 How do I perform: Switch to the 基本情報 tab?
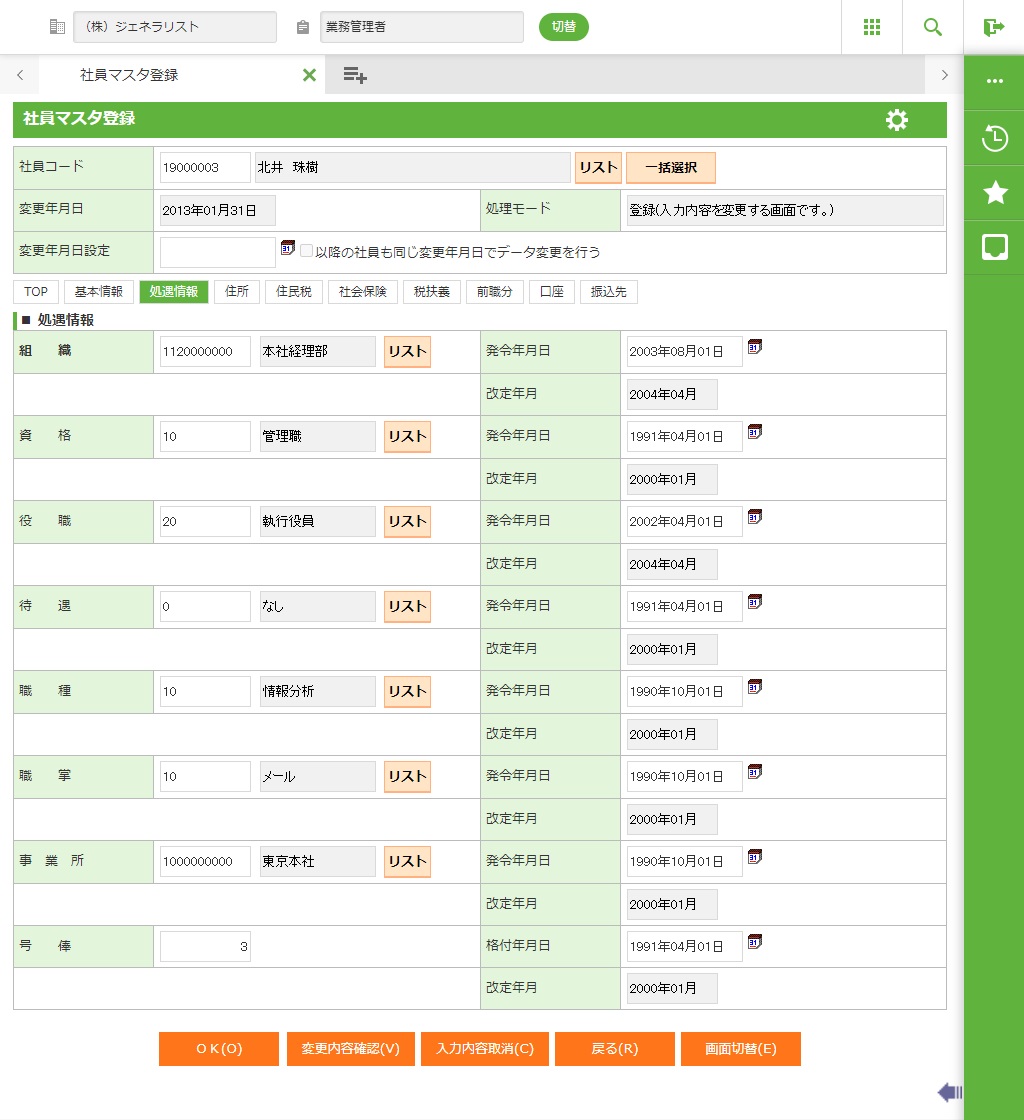click(x=98, y=292)
